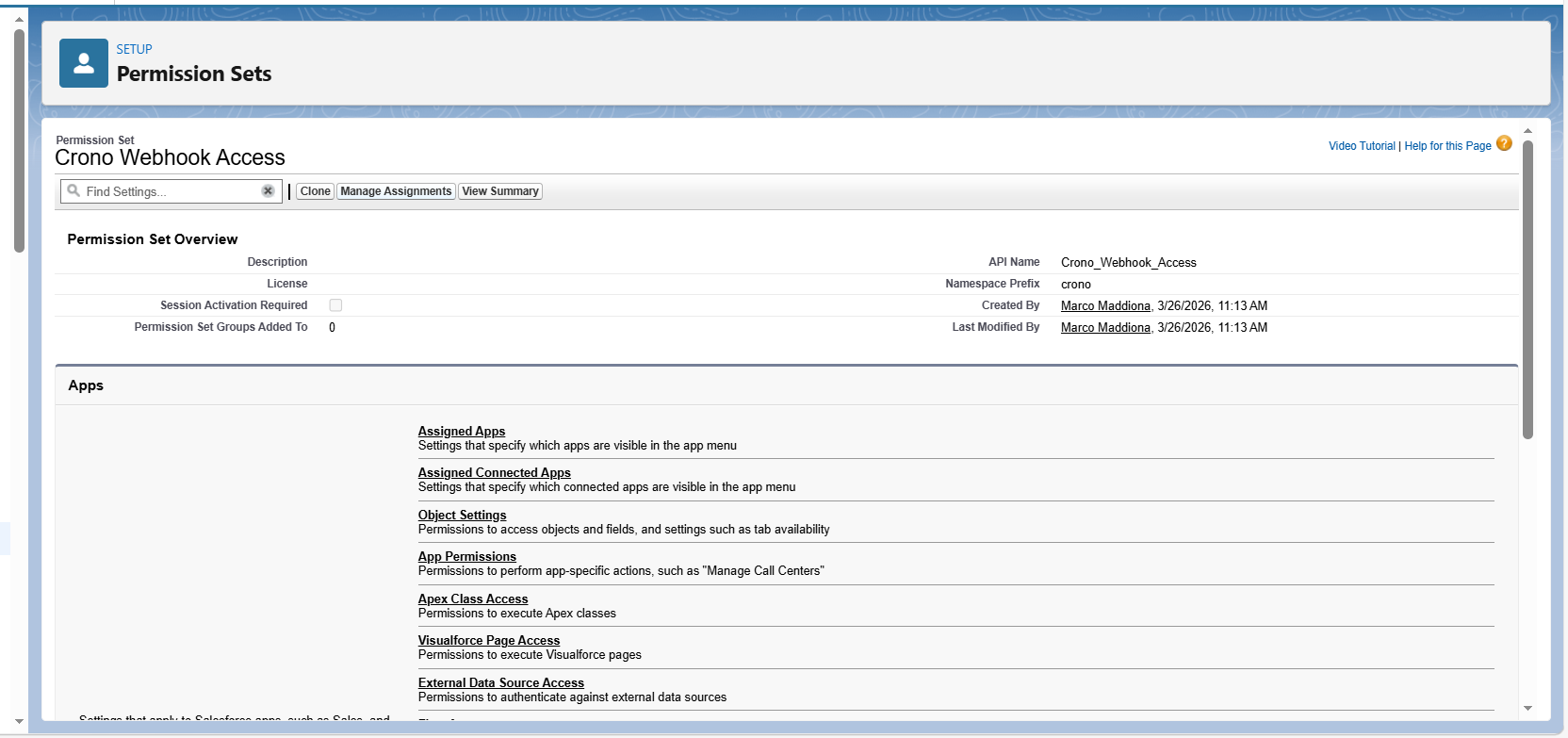Clear the Find Settings search field
This screenshot has width=1568, height=738.
268,191
